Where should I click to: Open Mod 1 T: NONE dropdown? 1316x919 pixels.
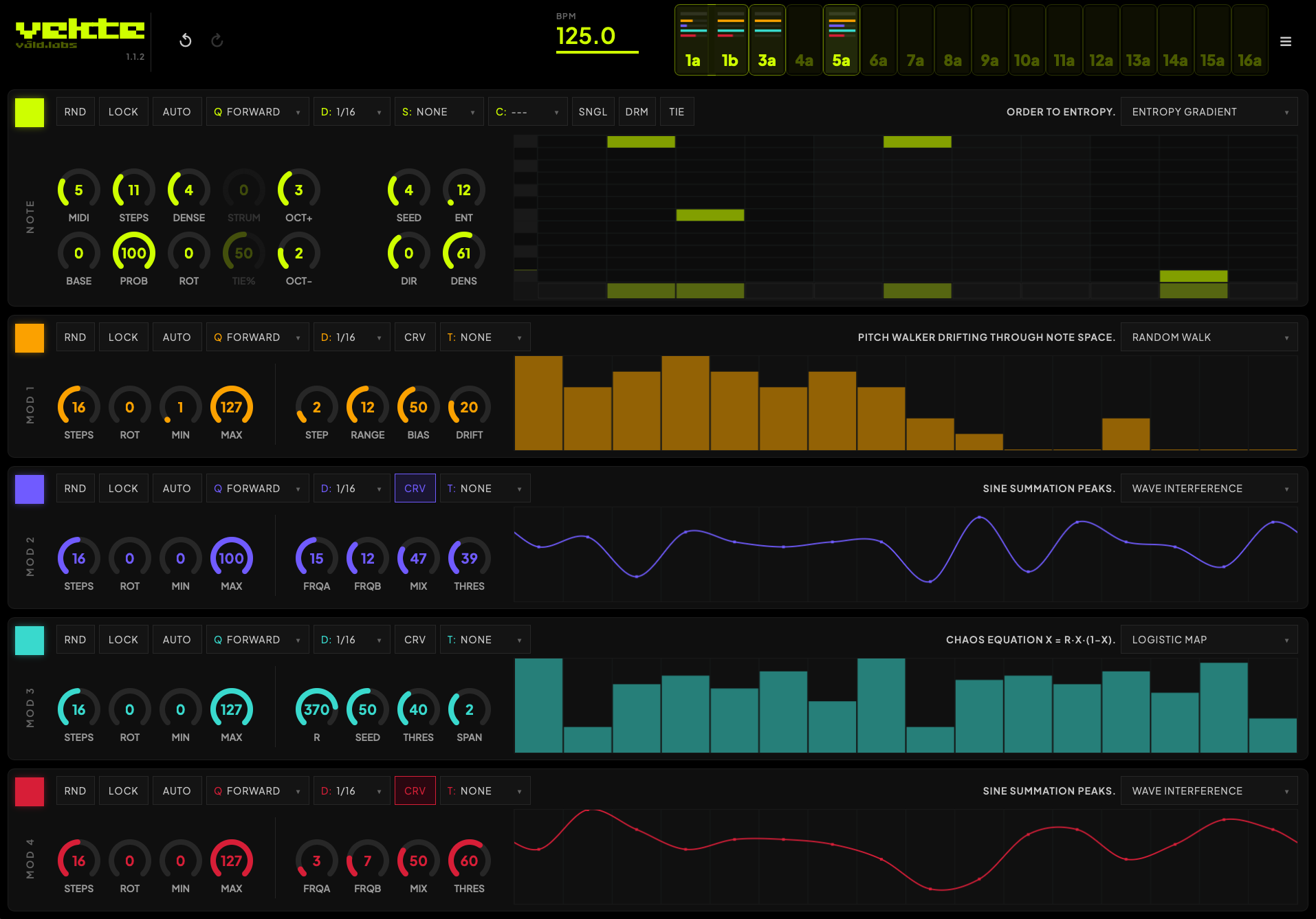pos(485,337)
